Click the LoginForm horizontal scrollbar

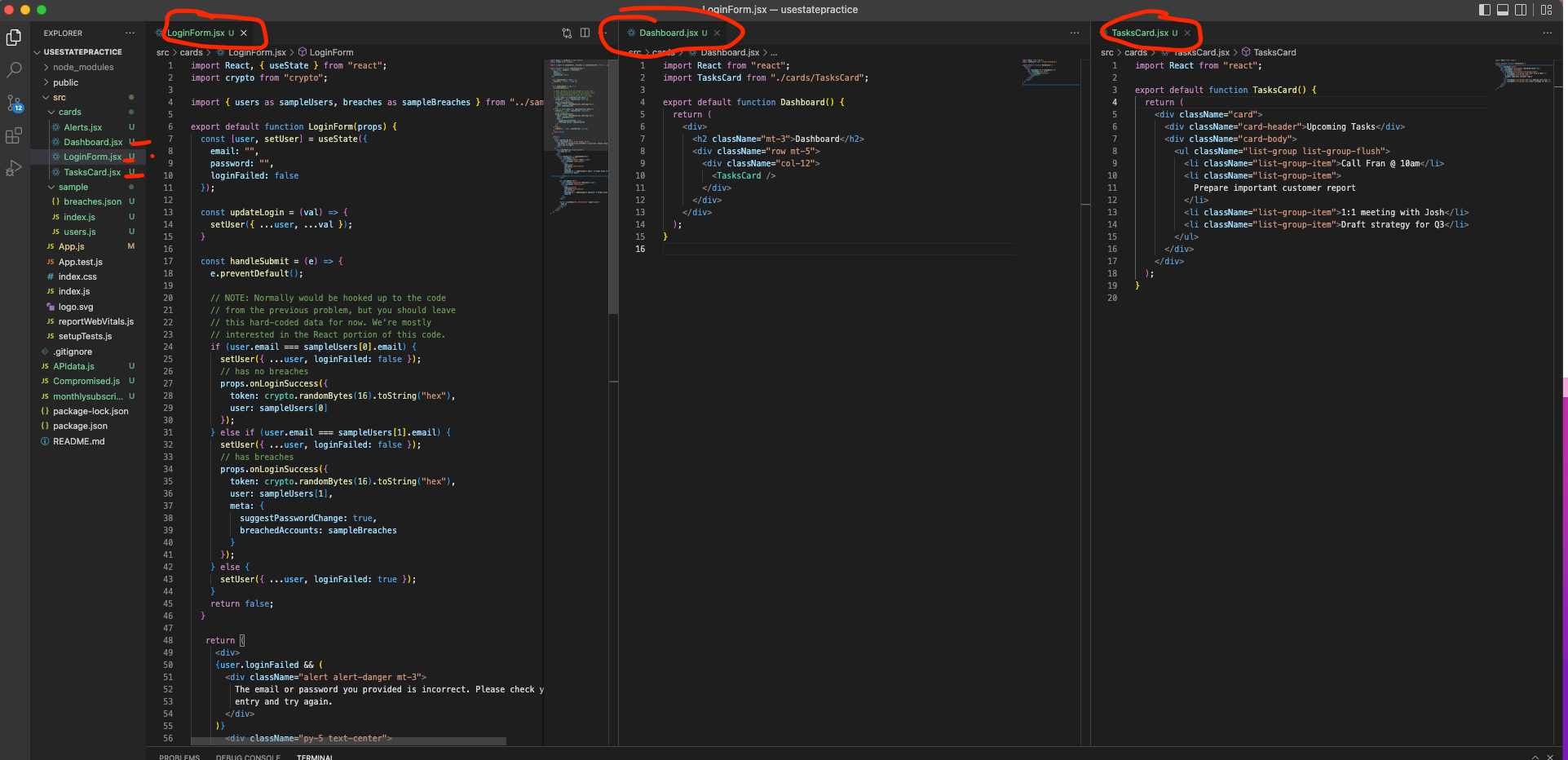[x=348, y=741]
